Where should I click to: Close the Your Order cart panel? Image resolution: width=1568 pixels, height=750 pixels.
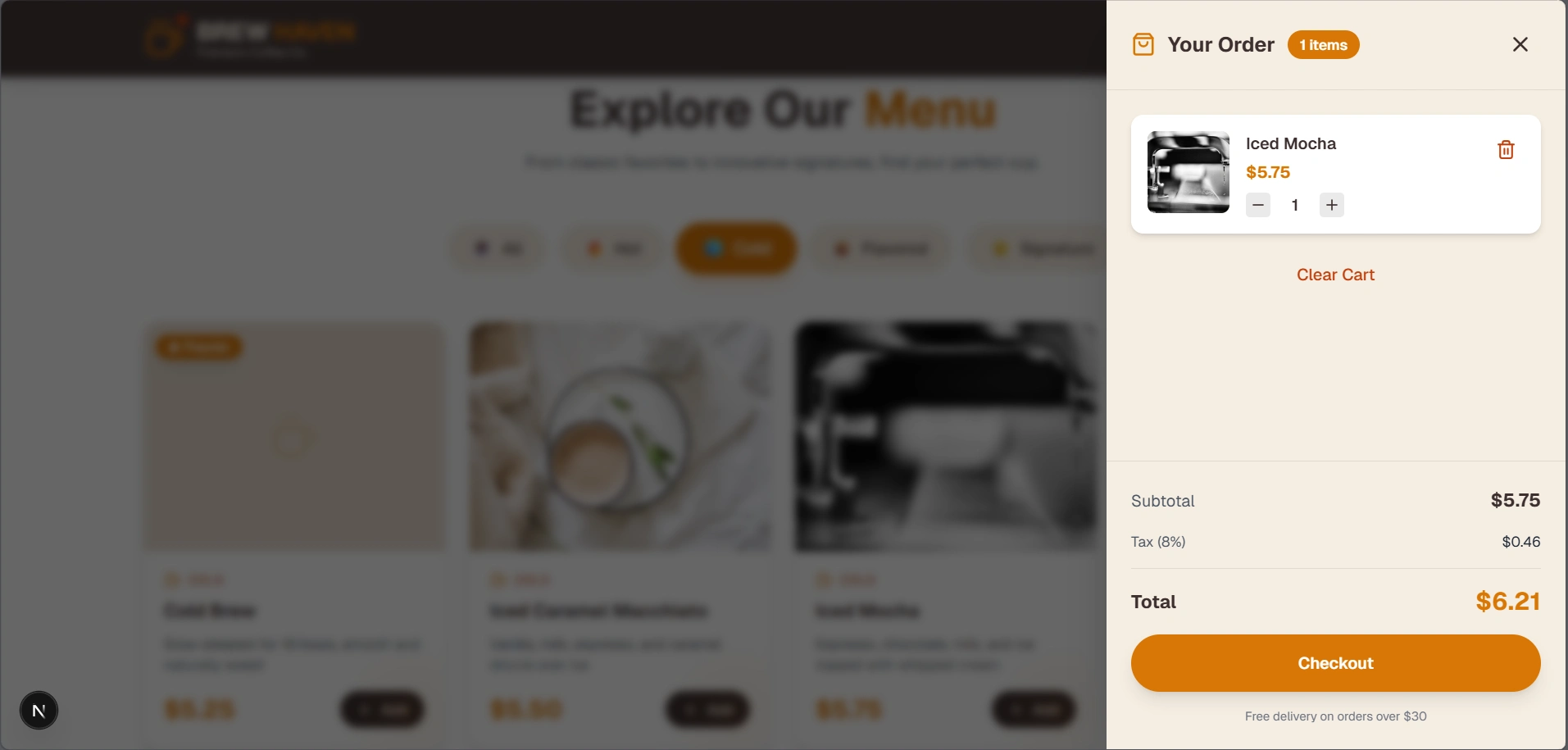1520,44
